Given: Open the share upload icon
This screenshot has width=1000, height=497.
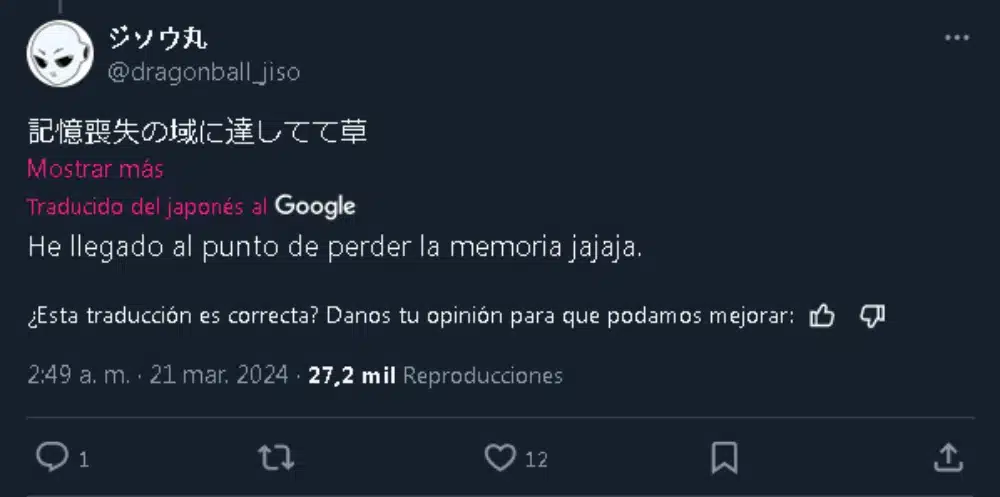Looking at the screenshot, I should pos(948,457).
